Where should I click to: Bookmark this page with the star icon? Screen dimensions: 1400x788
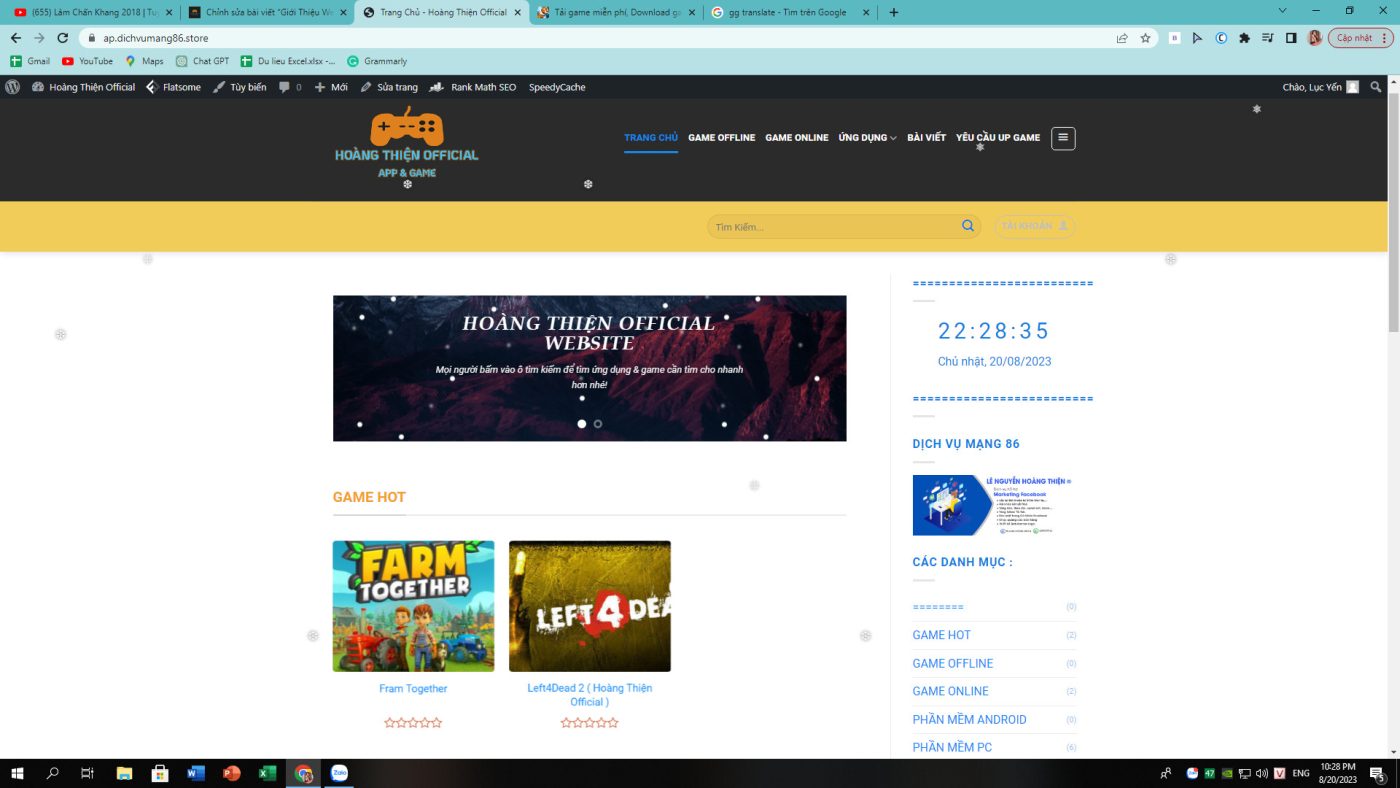click(1146, 38)
